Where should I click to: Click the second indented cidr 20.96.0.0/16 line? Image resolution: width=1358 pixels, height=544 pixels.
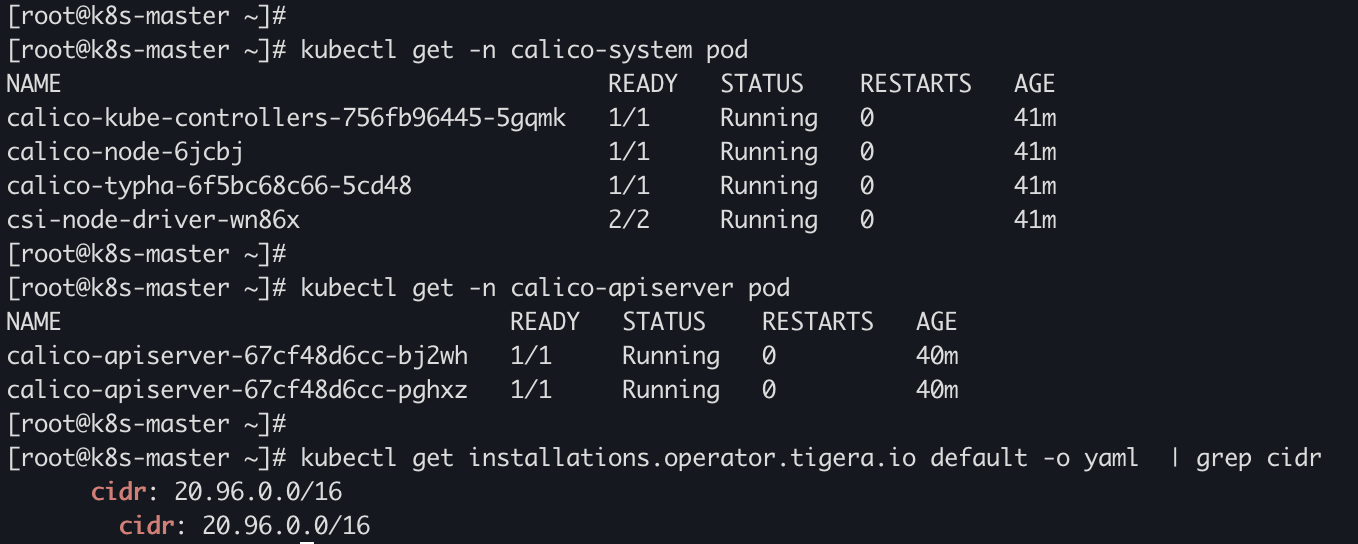click(245, 527)
